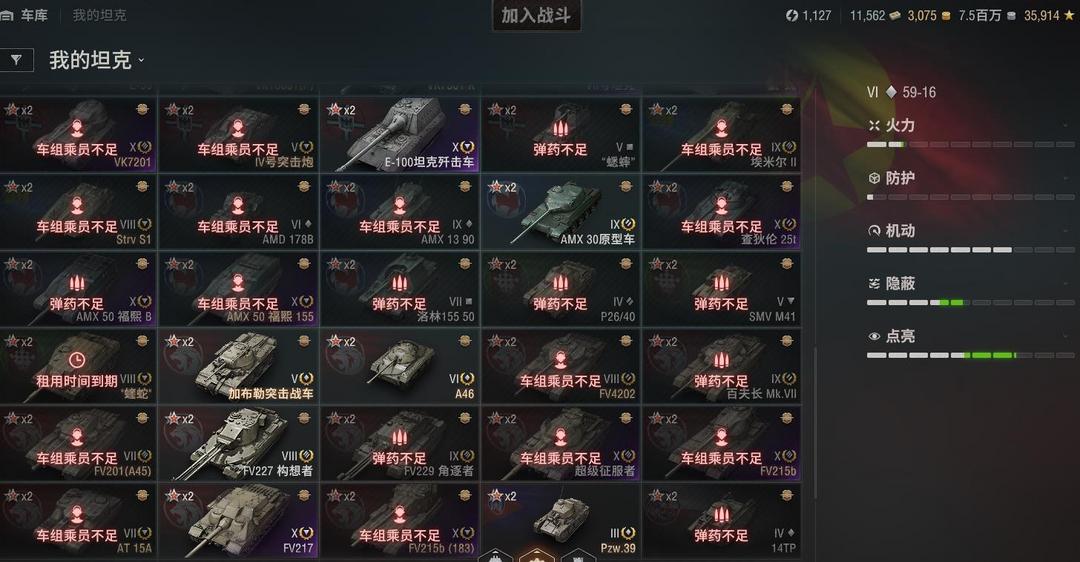The image size is (1080, 562).
Task: Click the silver credits icon near 7.5百万
Action: 1011,16
